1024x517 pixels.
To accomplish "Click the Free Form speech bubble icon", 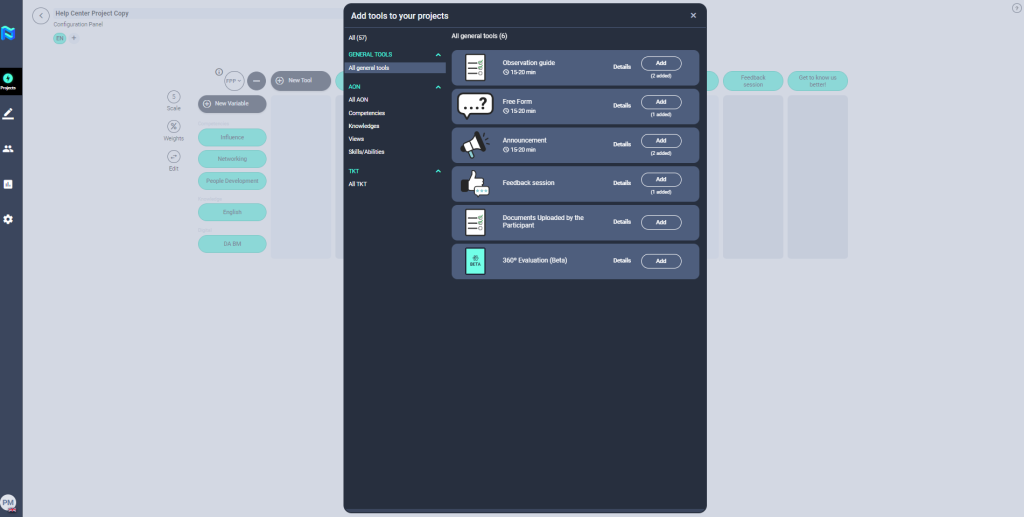I will coord(475,106).
